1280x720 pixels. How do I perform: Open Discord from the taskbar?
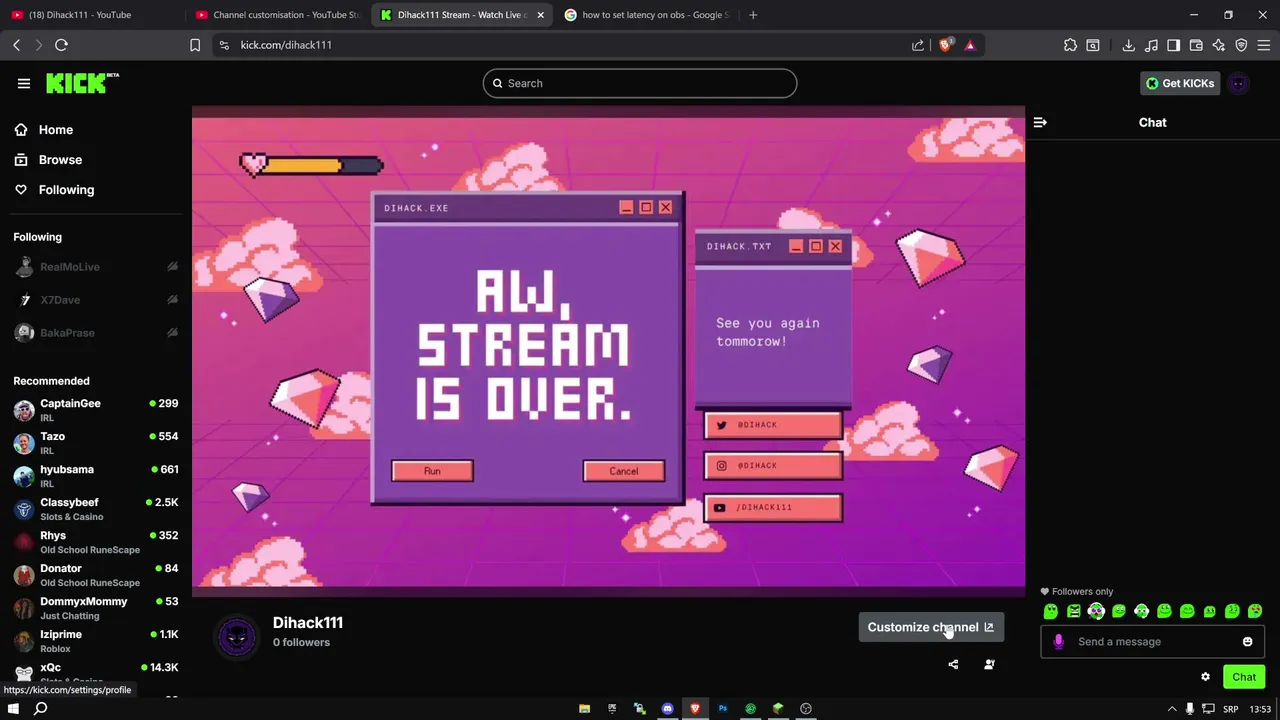(667, 708)
